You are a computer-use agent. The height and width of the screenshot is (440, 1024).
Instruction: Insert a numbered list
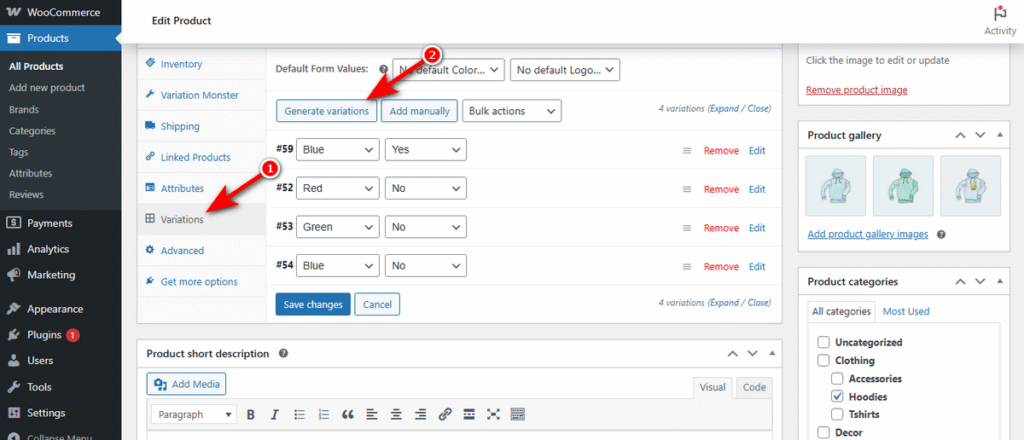(323, 414)
